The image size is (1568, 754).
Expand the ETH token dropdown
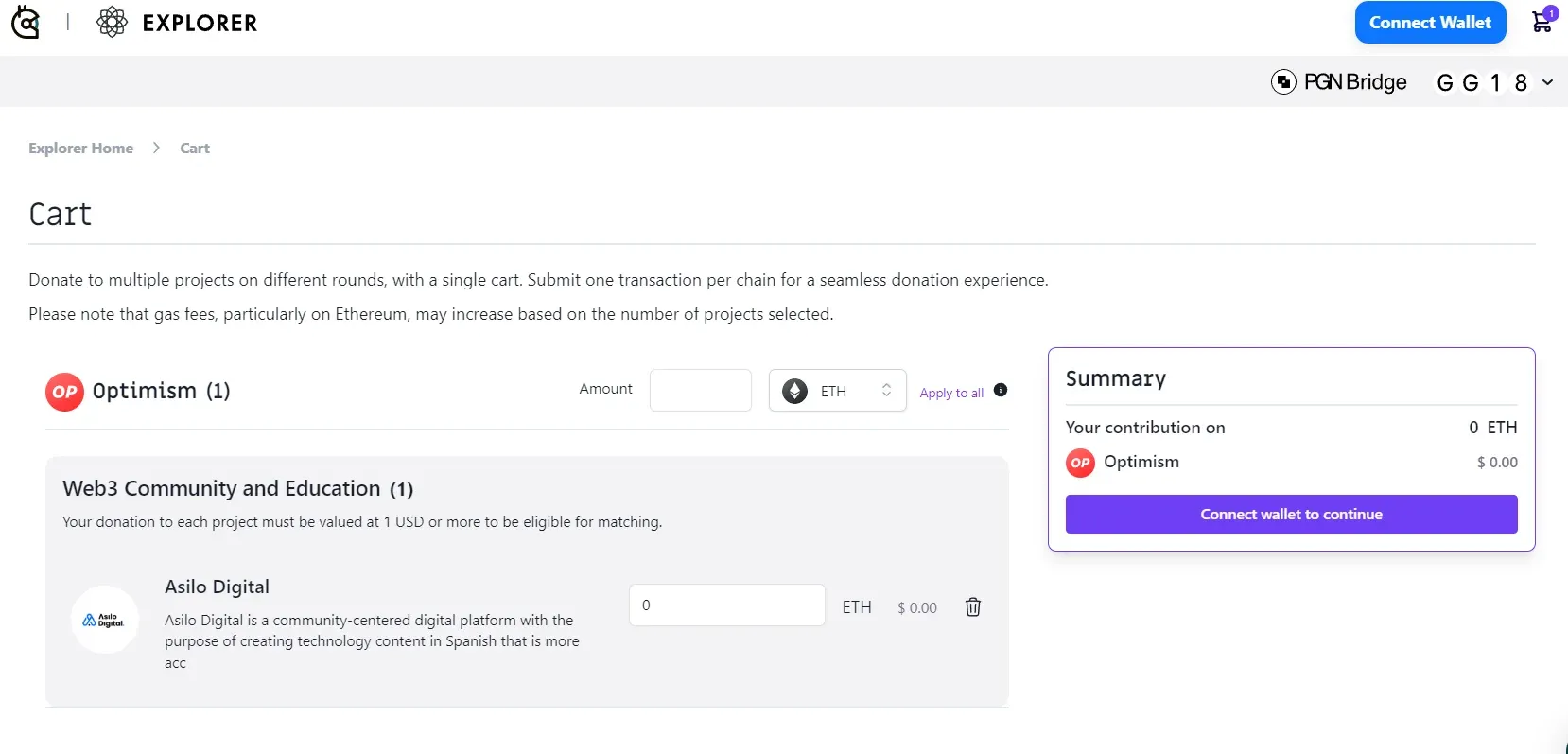click(838, 391)
